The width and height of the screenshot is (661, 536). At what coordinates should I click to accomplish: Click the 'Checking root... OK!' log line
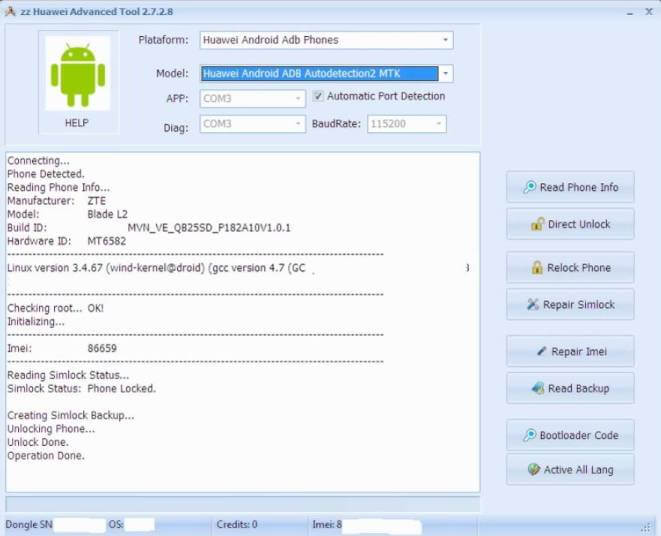click(x=55, y=308)
